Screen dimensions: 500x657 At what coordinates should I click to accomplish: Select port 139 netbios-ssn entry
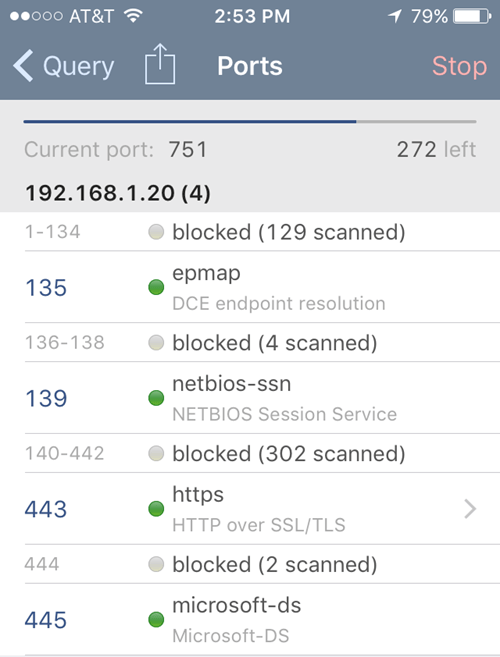pos(250,398)
